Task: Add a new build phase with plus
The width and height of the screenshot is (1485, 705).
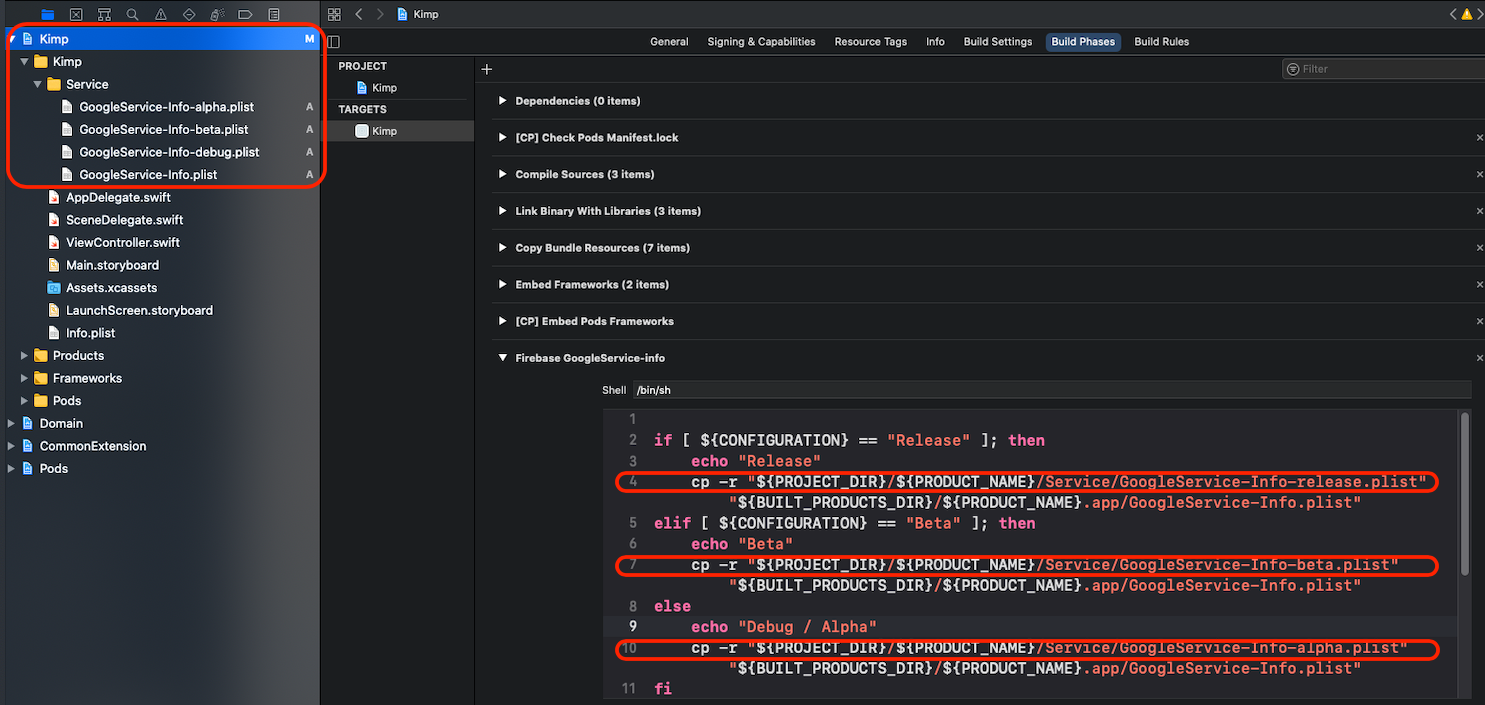Action: [x=487, y=69]
